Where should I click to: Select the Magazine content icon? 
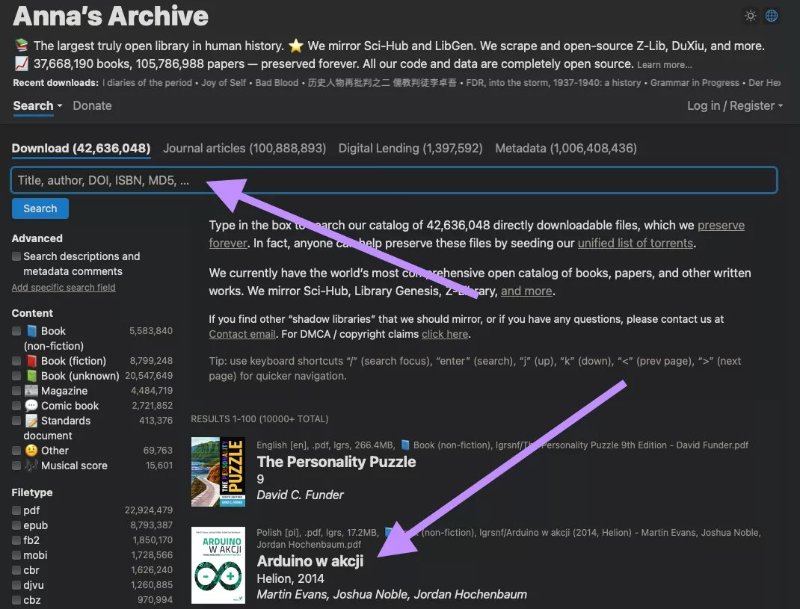[x=31, y=390]
